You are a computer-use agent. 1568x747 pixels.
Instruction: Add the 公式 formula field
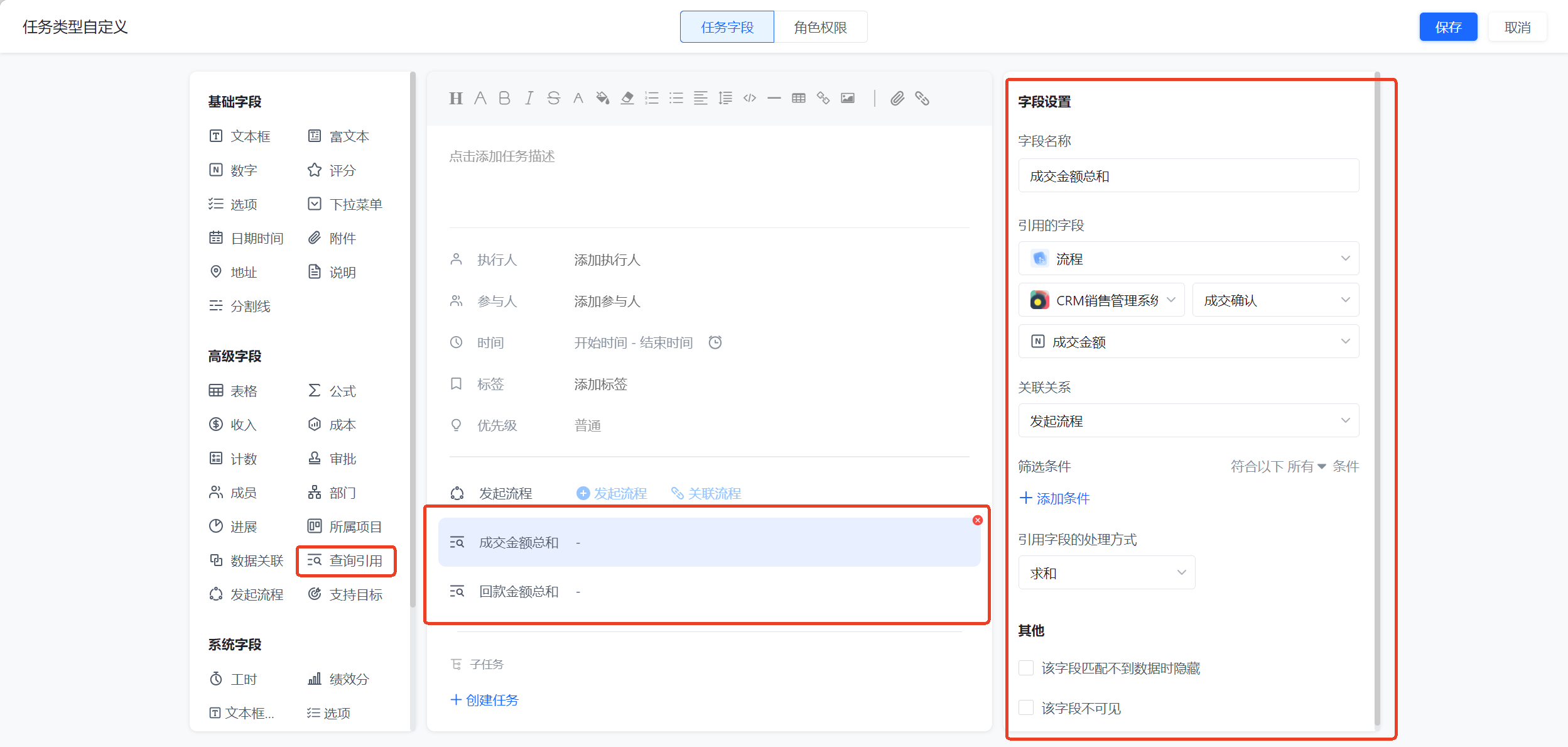(332, 391)
